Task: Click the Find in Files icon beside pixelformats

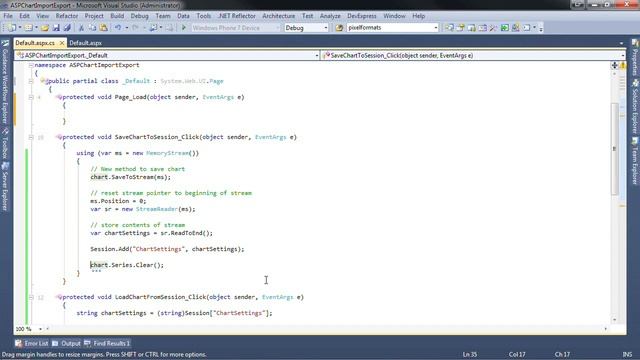Action: (339, 28)
